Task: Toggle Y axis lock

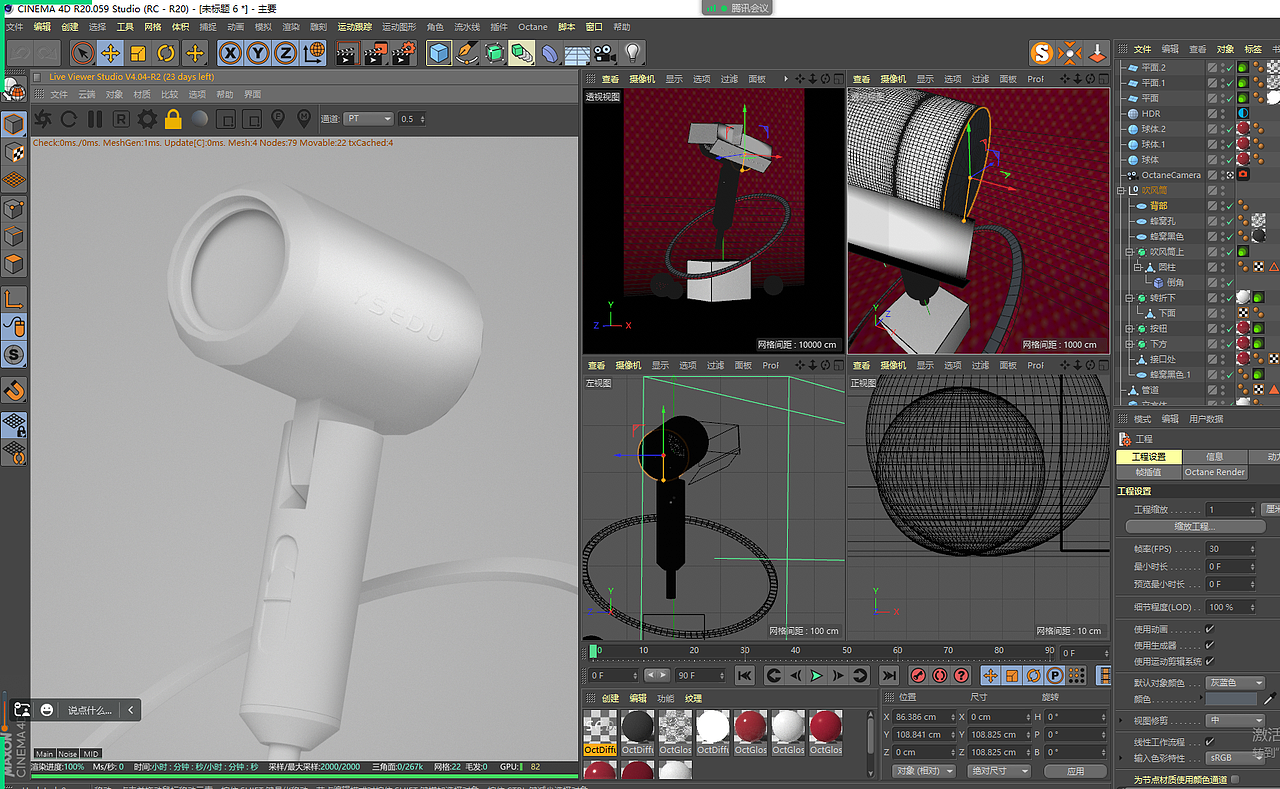Action: [x=259, y=53]
